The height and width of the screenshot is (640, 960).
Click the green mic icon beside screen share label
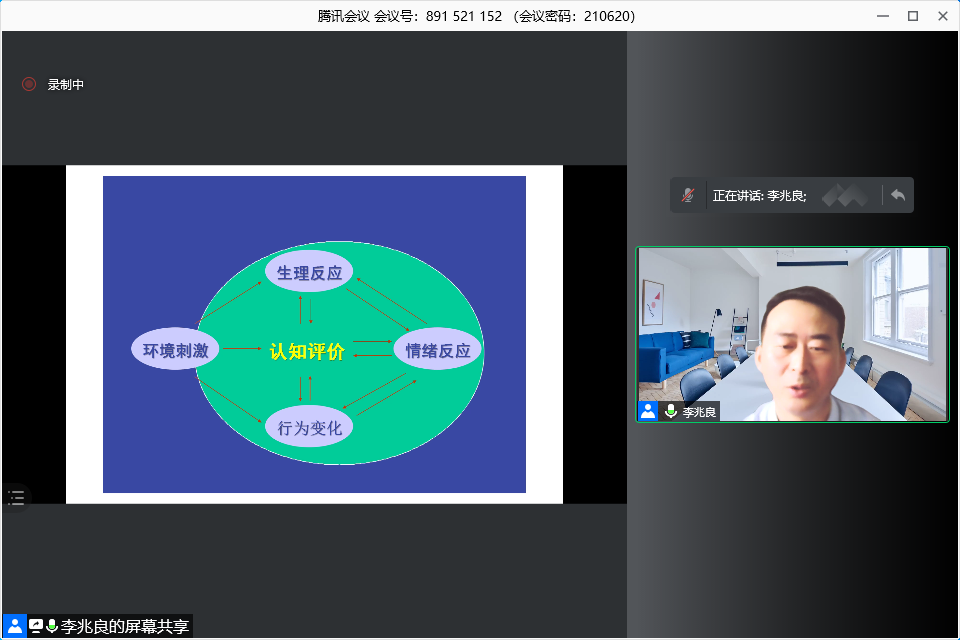point(52,626)
